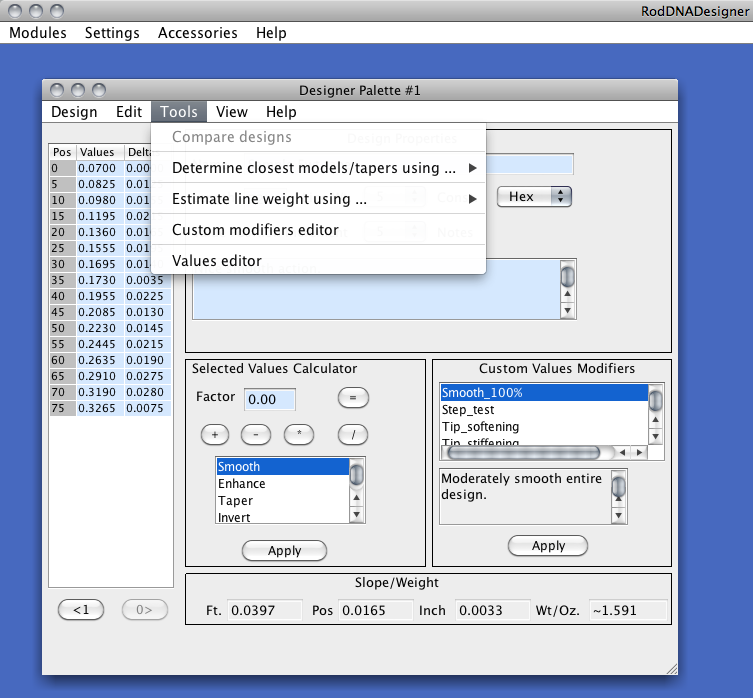Click the modifier description scroll down arrow
Image resolution: width=753 pixels, height=698 pixels.
click(x=619, y=516)
